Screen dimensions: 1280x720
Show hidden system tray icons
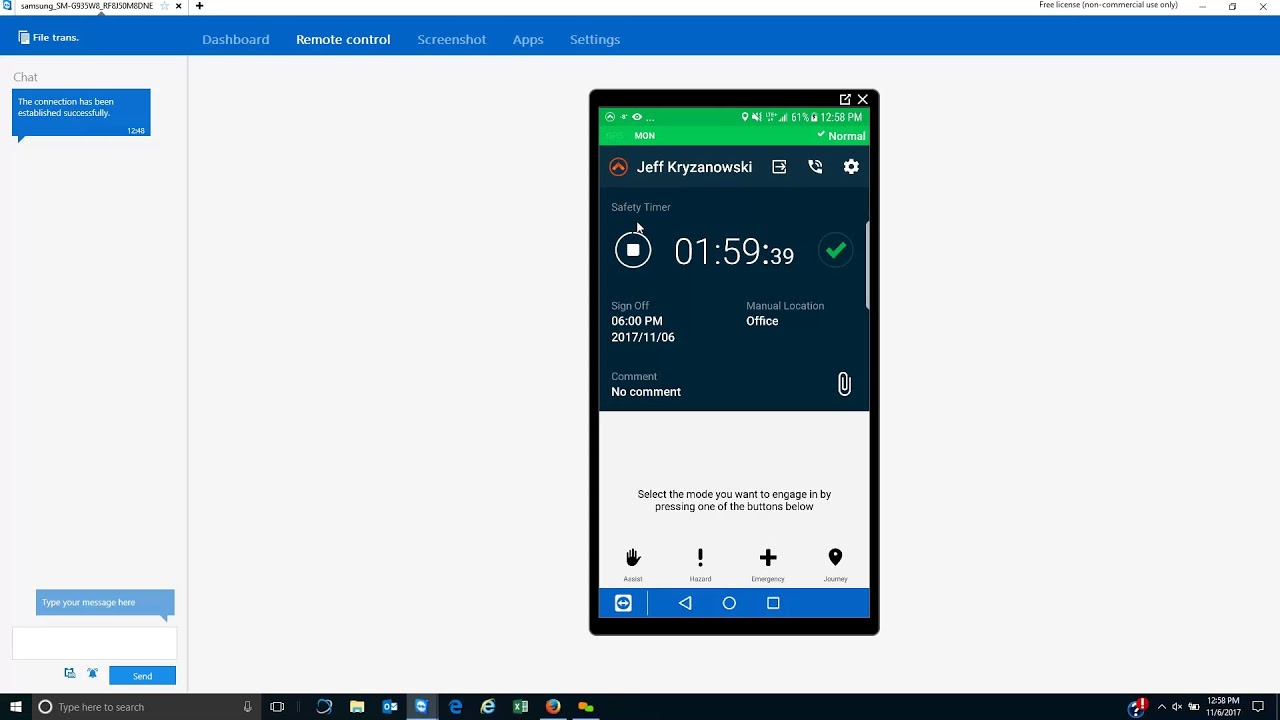click(1161, 707)
